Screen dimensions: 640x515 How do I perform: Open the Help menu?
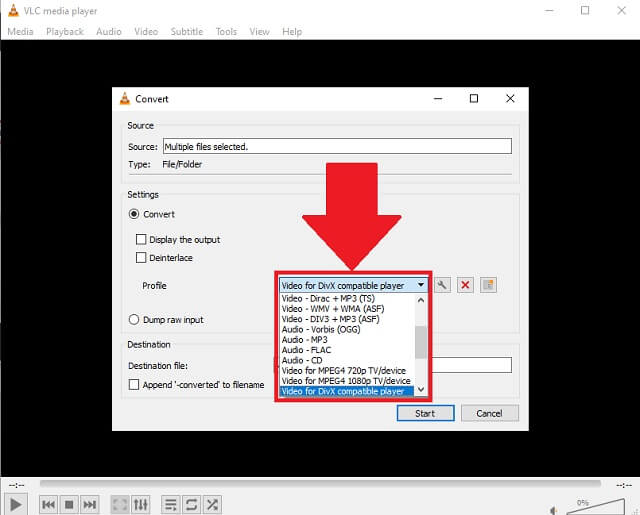pyautogui.click(x=292, y=31)
